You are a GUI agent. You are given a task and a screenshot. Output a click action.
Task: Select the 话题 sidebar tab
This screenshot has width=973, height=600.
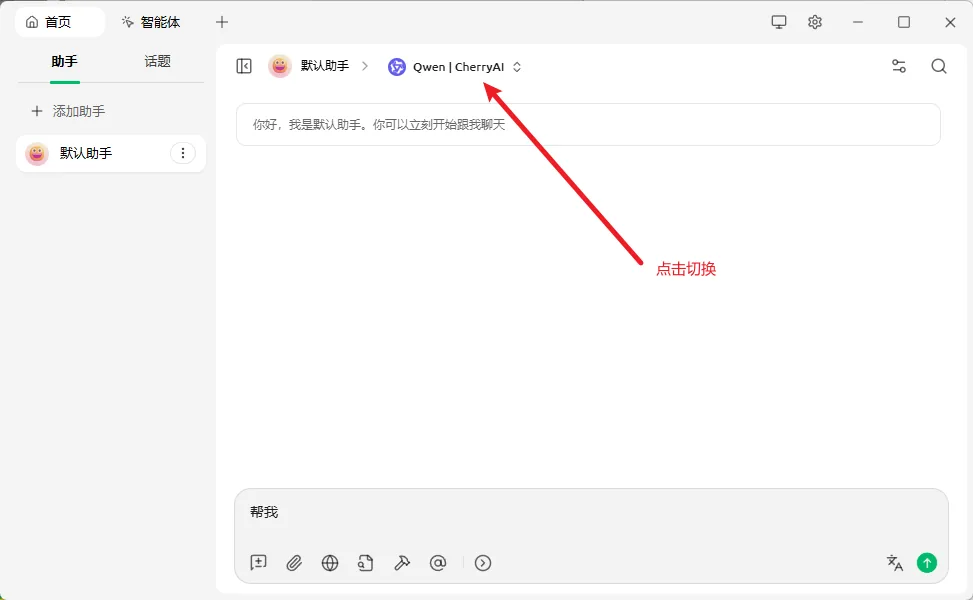[158, 61]
